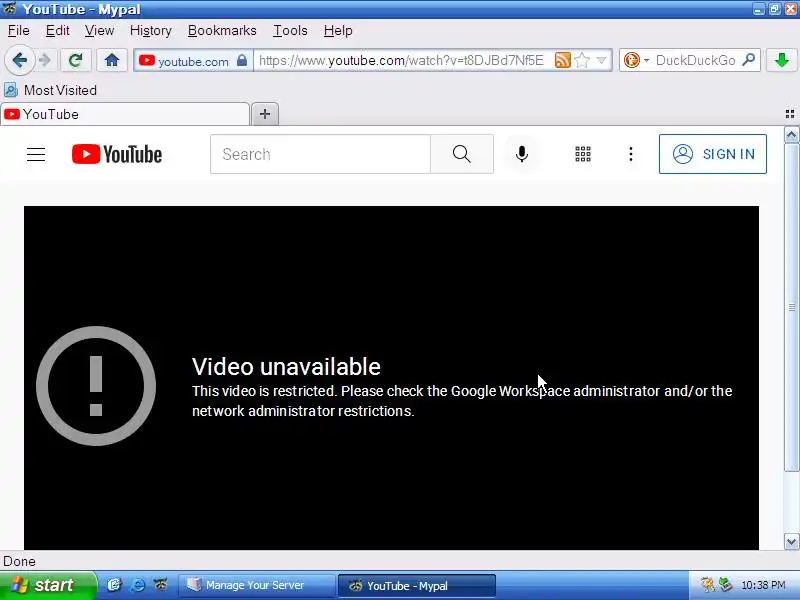800x600 pixels.
Task: Click into the DuckDuckGo search box
Action: [695, 60]
